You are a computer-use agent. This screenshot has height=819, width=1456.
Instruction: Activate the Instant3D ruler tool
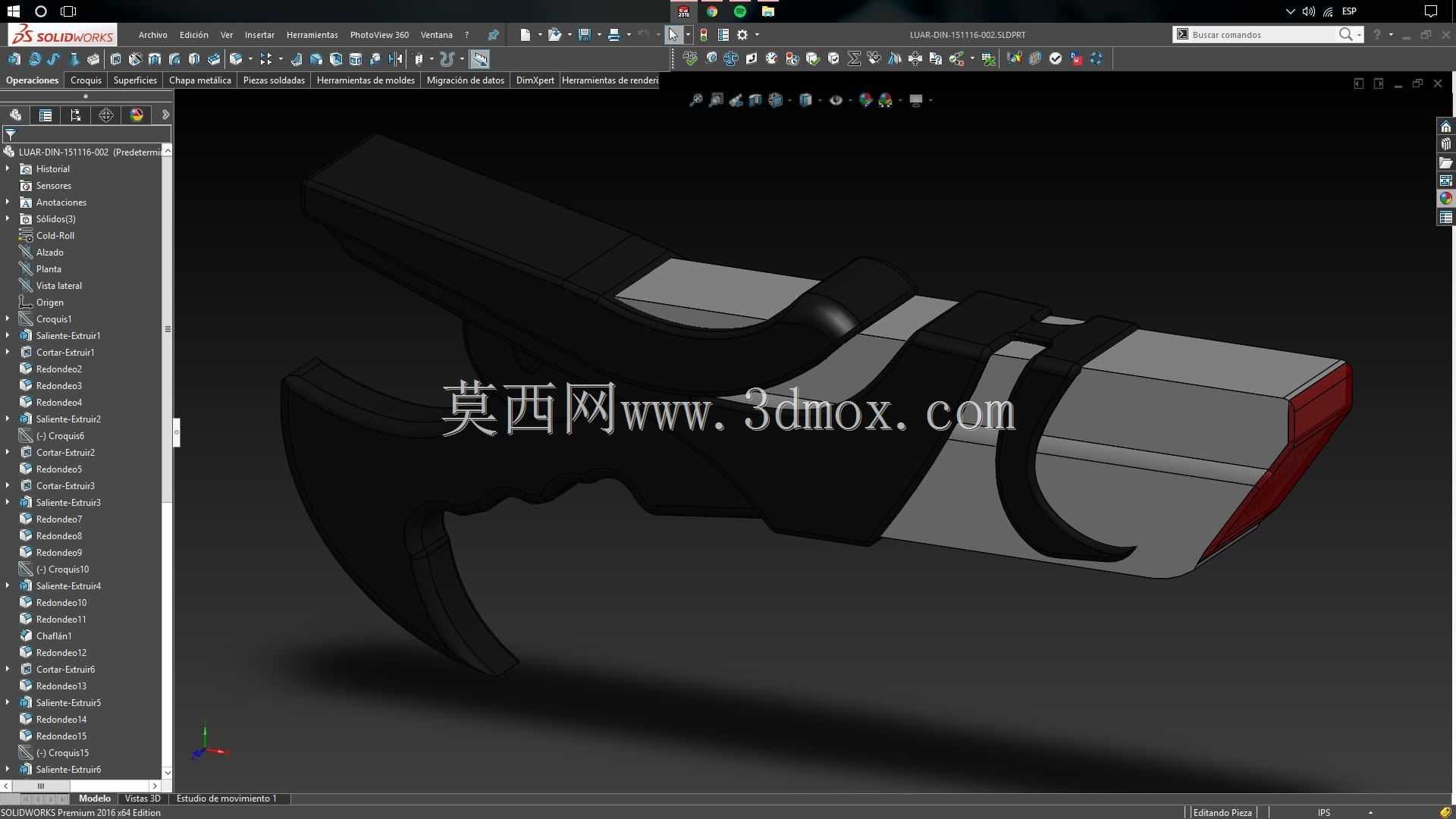(x=479, y=59)
